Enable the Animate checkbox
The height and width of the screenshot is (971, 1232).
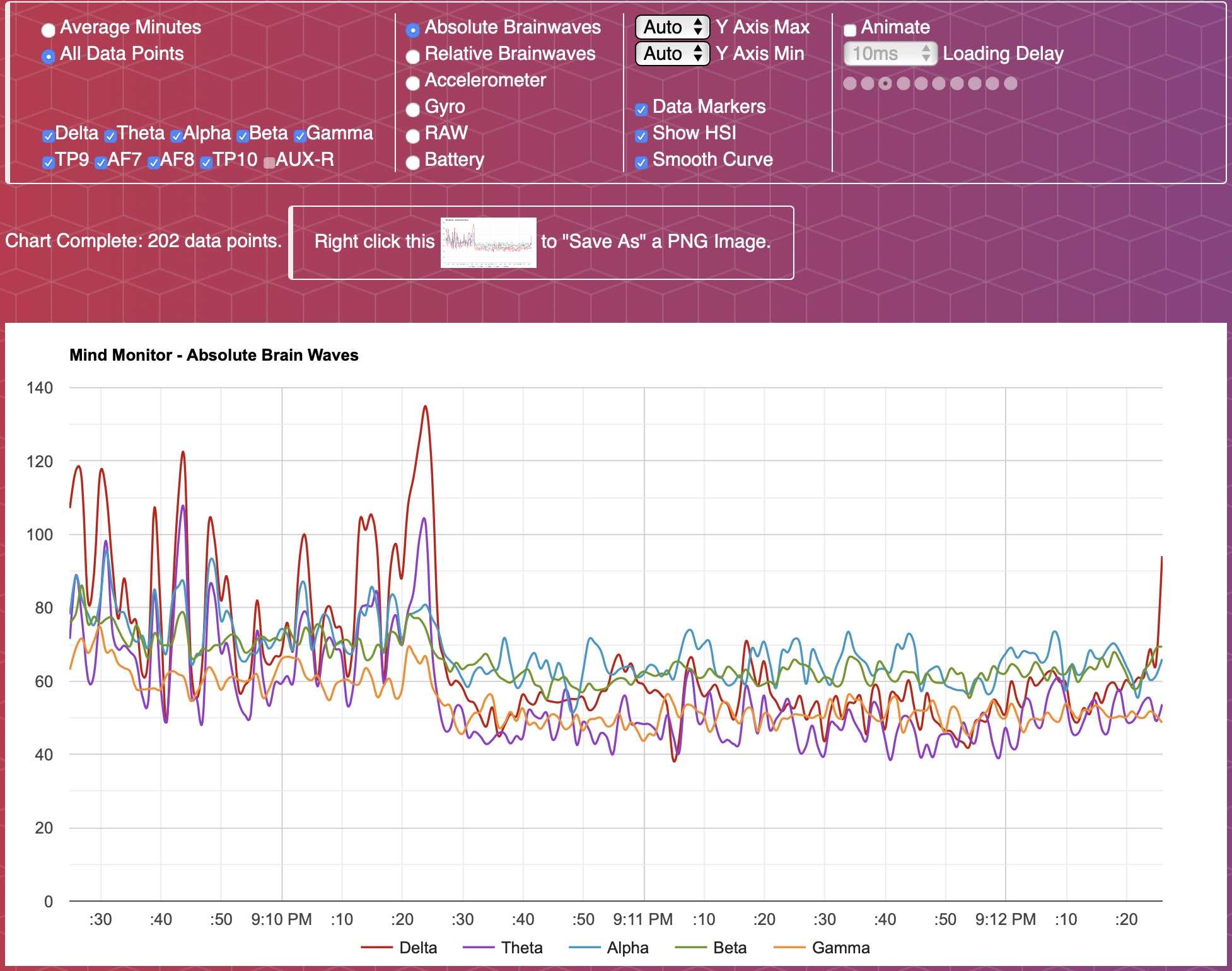point(850,30)
